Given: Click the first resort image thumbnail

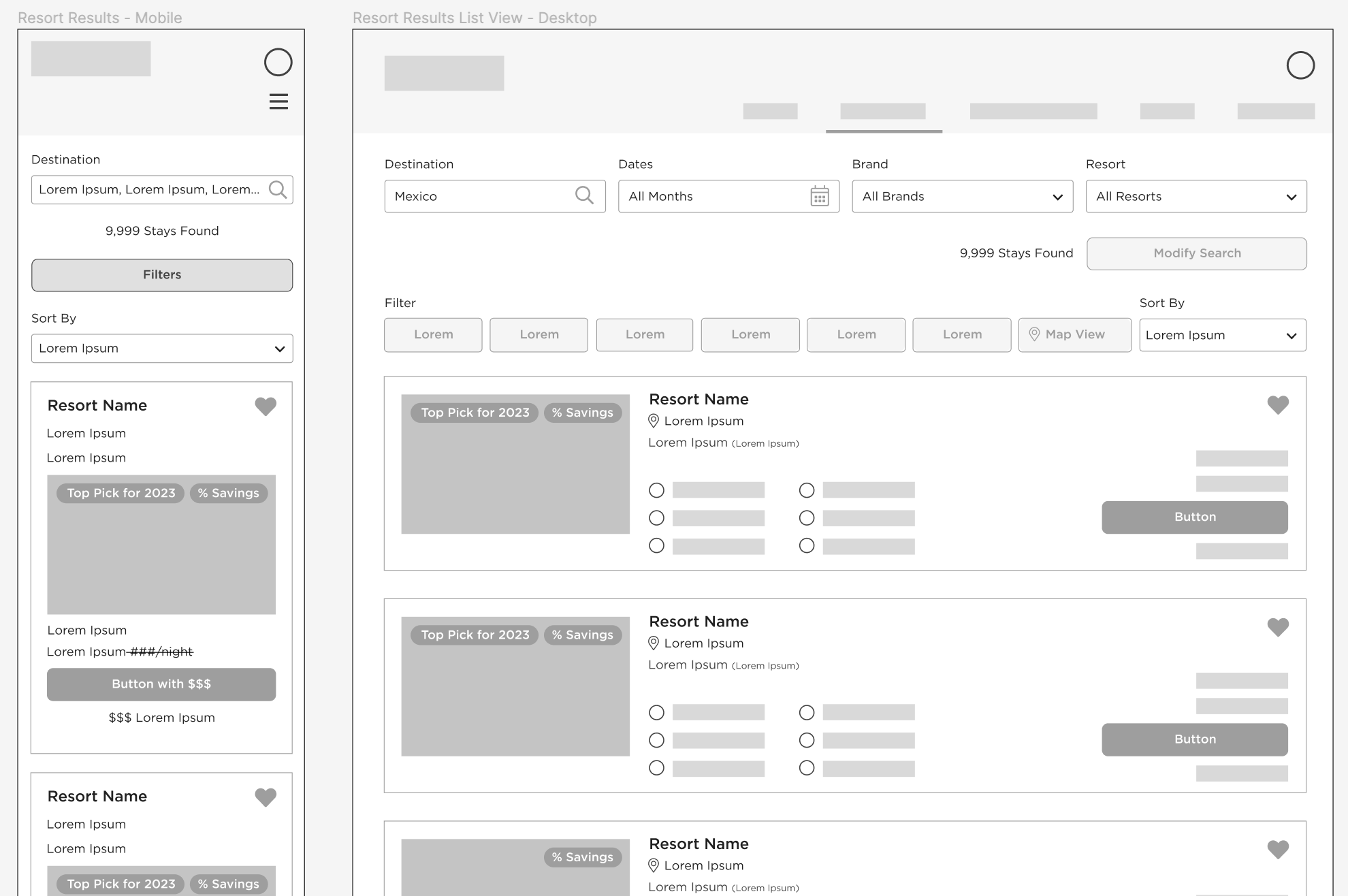Looking at the screenshot, I should [515, 477].
